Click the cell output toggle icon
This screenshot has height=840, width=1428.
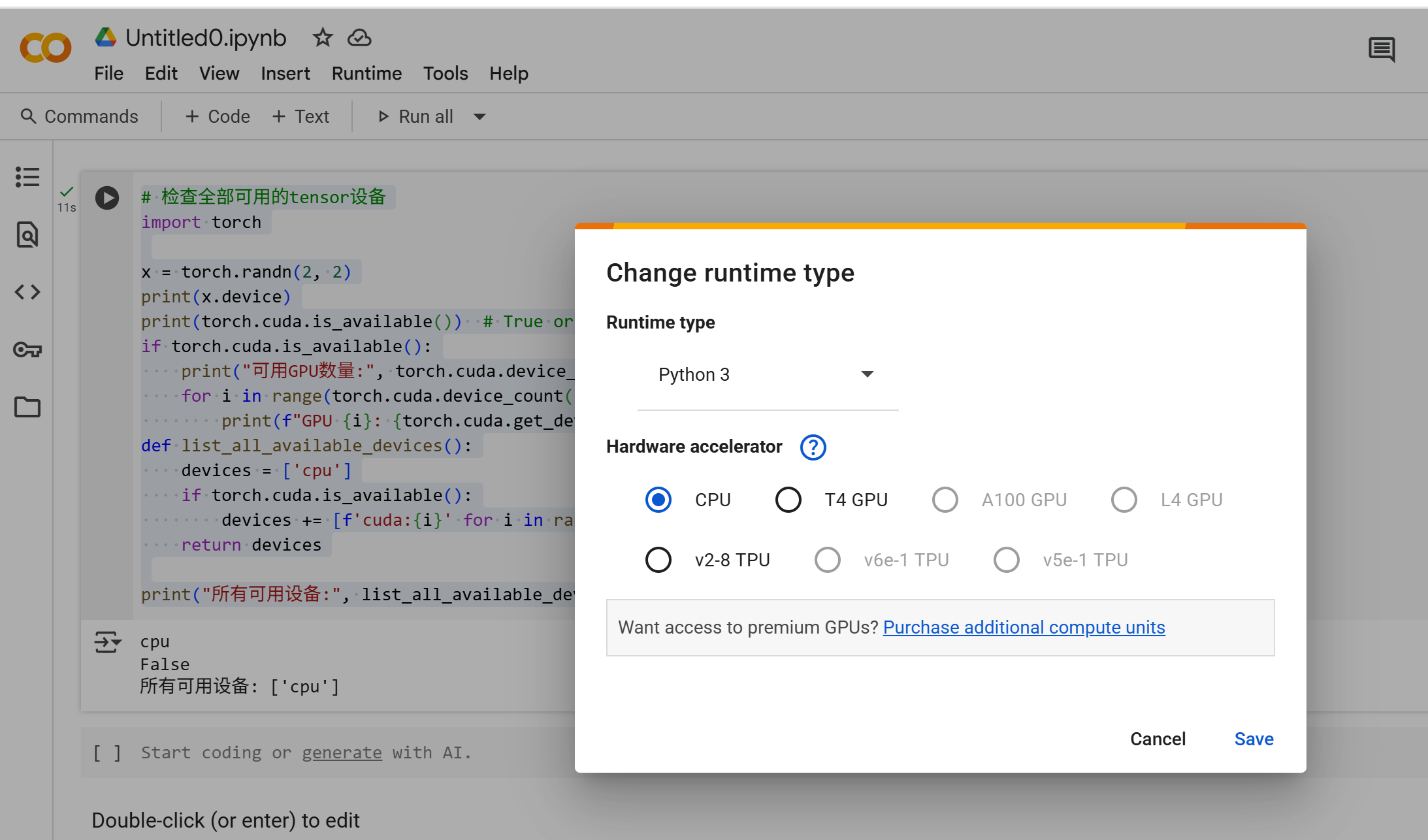(108, 642)
